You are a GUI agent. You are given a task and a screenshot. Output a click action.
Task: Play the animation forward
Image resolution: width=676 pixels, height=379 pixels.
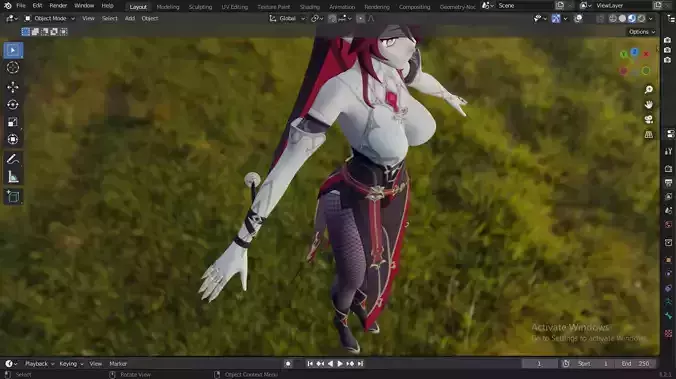340,363
